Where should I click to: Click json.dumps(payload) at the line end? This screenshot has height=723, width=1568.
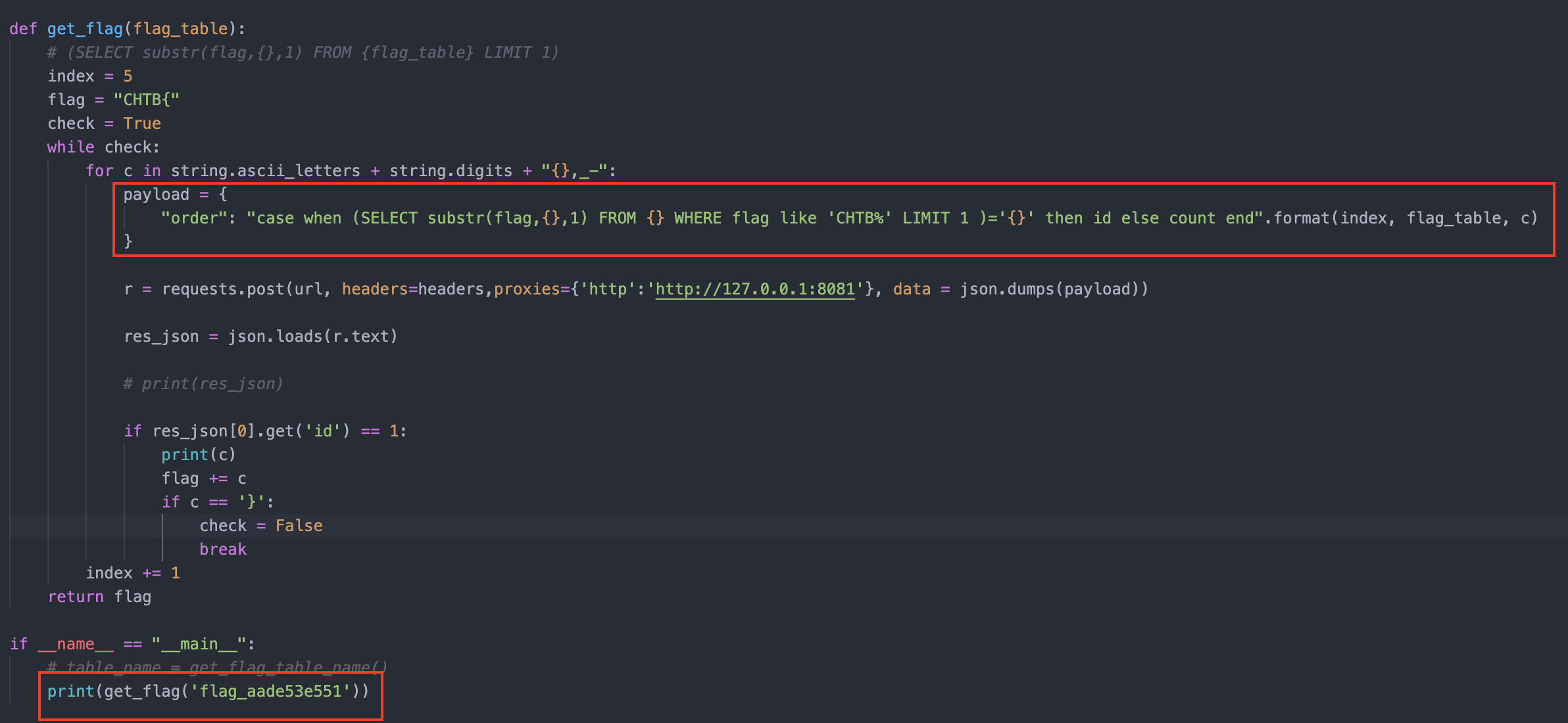(x=1054, y=289)
